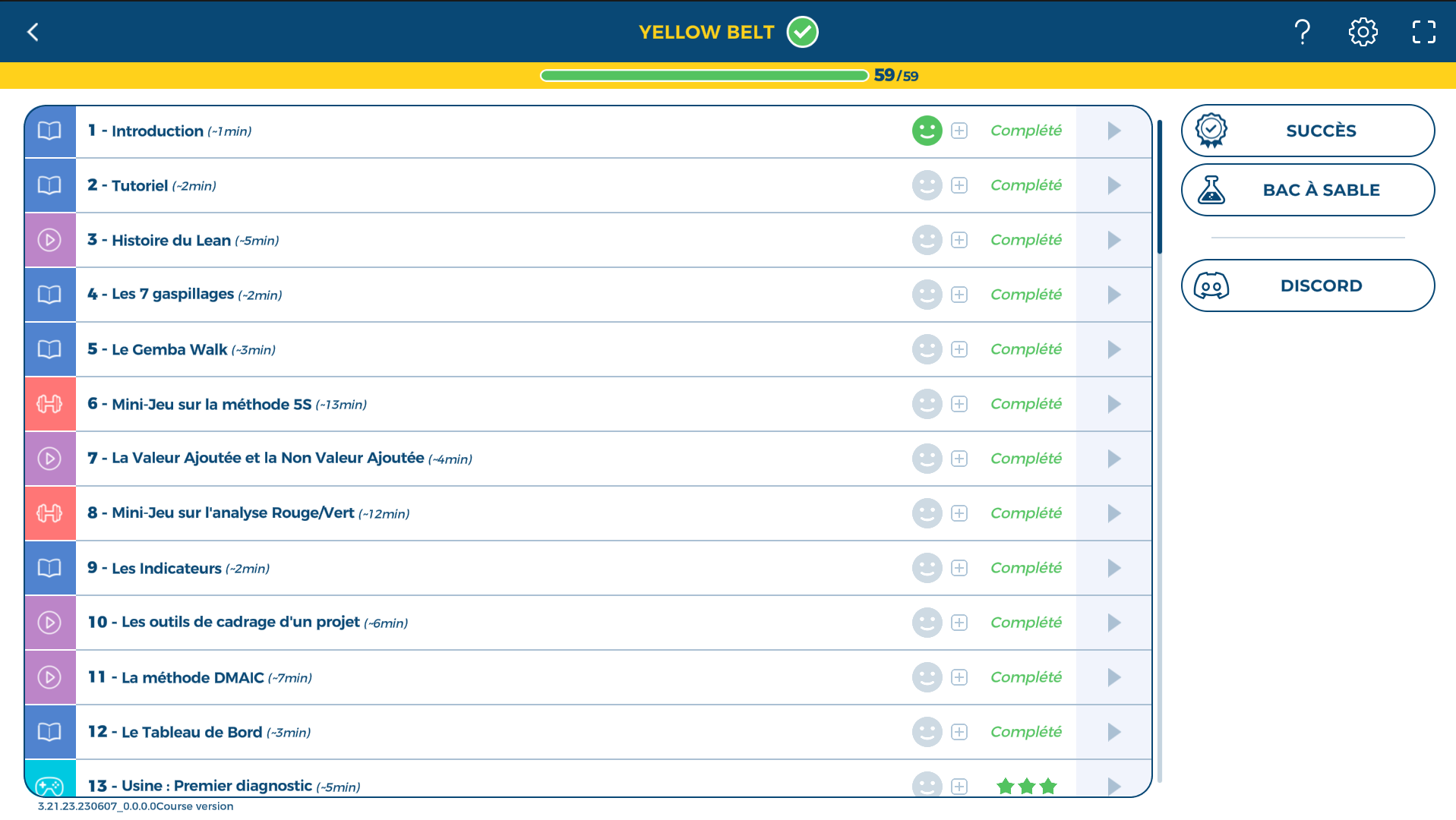Toggle smiley rating on Le Gemba Walk
This screenshot has height=820, width=1456.
point(927,349)
